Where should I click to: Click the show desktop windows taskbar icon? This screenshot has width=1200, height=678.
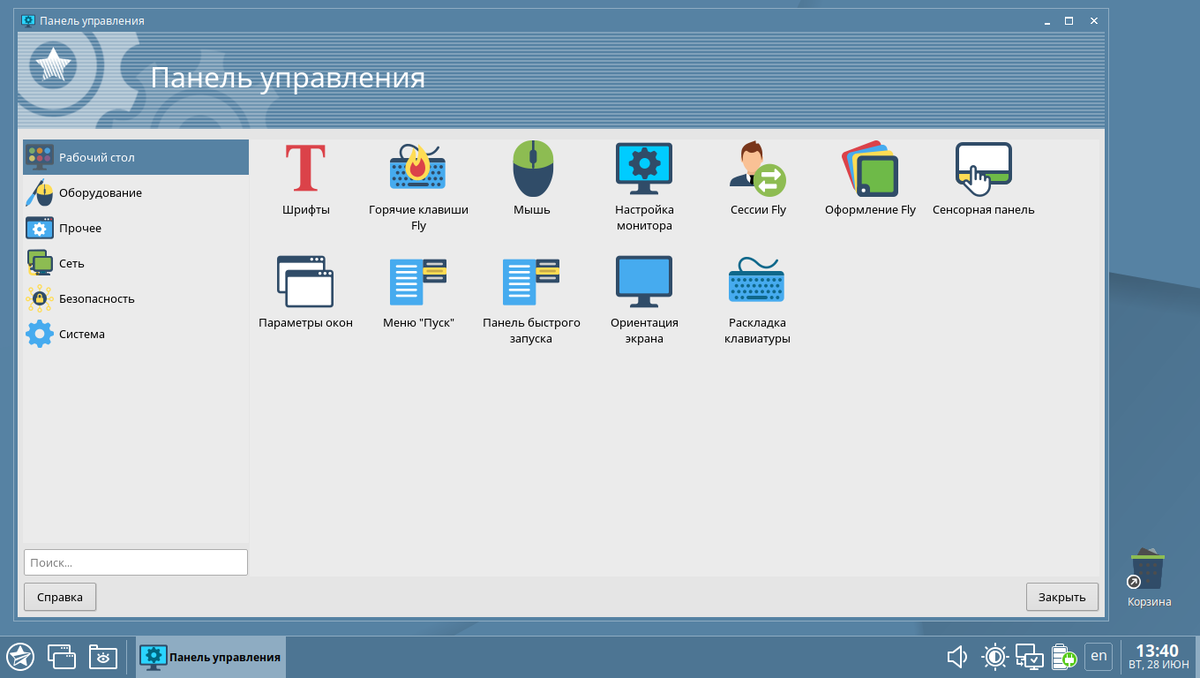pos(61,656)
